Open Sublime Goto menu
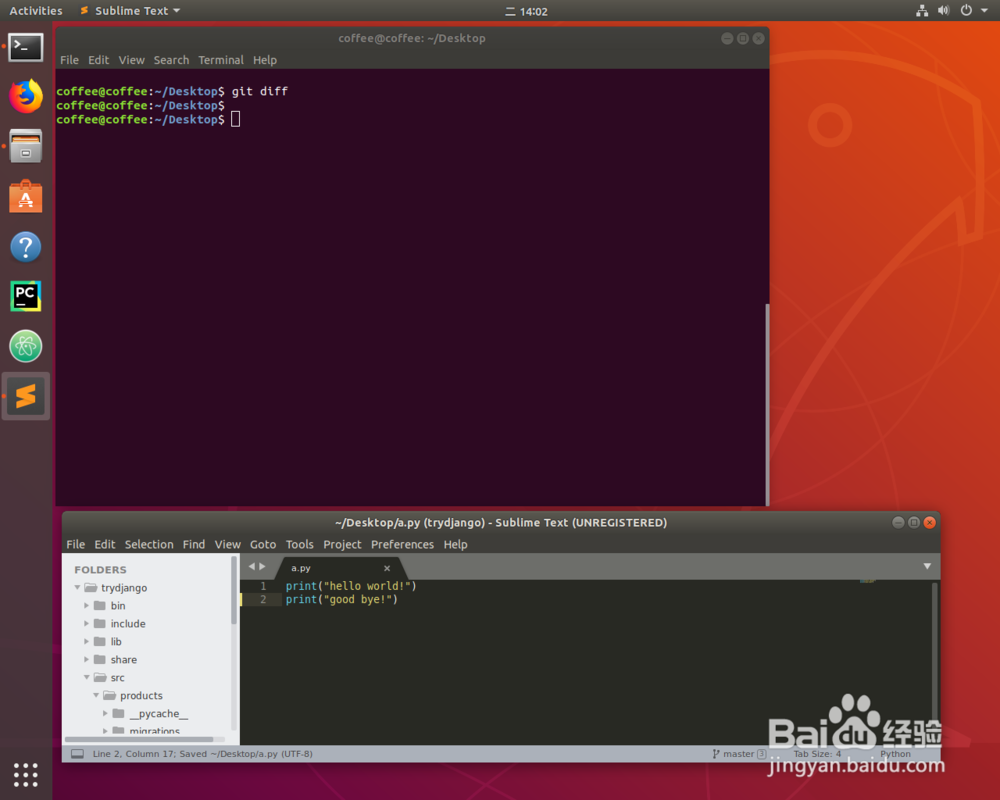Screen dimensions: 1000x800 [263, 544]
